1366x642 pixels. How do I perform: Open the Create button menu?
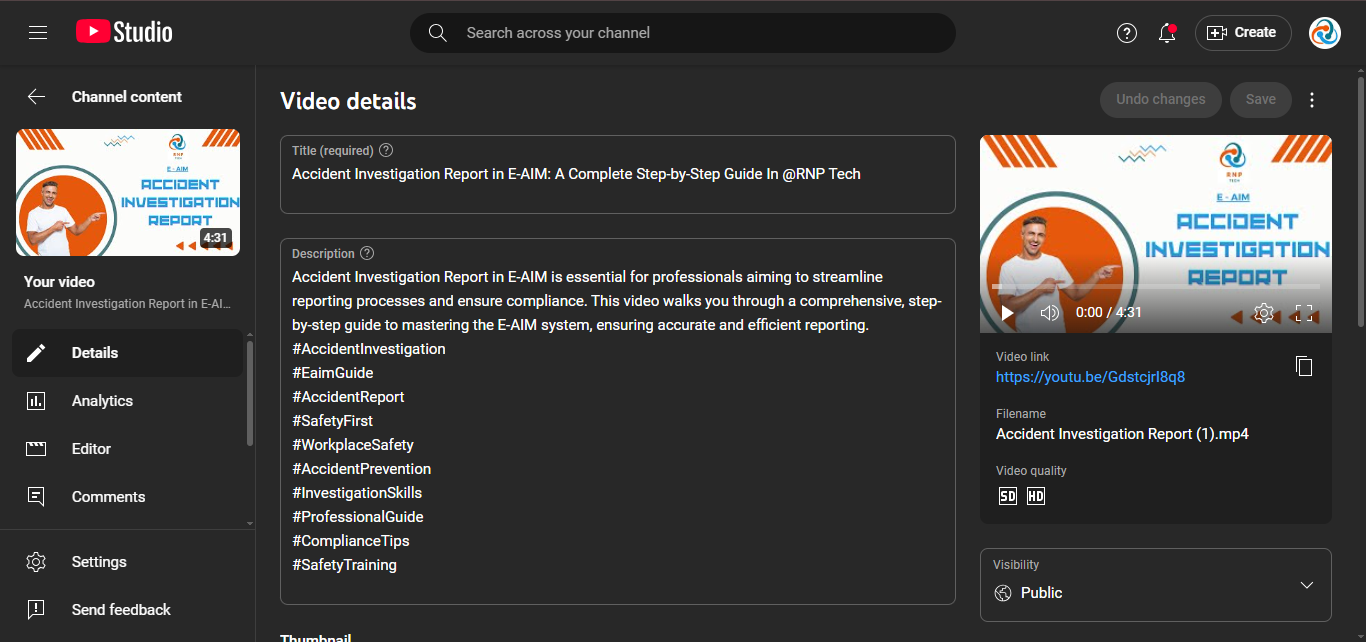coord(1243,33)
